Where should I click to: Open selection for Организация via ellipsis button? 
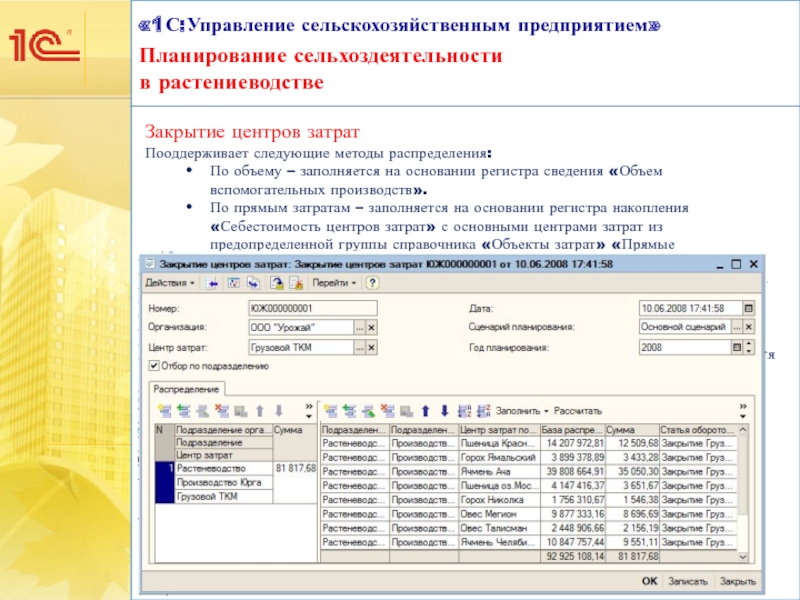[360, 328]
